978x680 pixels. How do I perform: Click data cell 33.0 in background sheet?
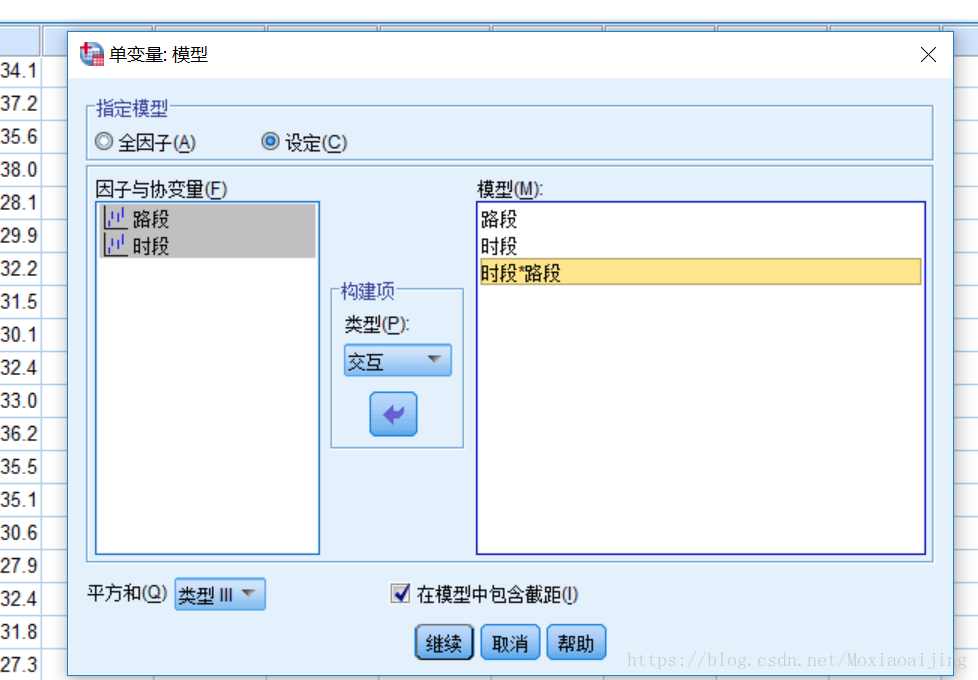pyautogui.click(x=19, y=401)
